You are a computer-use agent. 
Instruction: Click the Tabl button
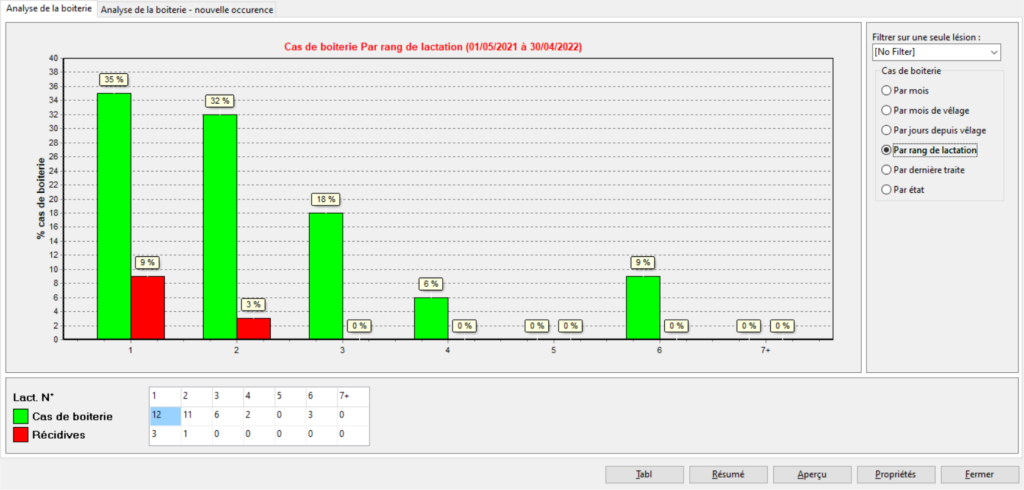point(644,474)
